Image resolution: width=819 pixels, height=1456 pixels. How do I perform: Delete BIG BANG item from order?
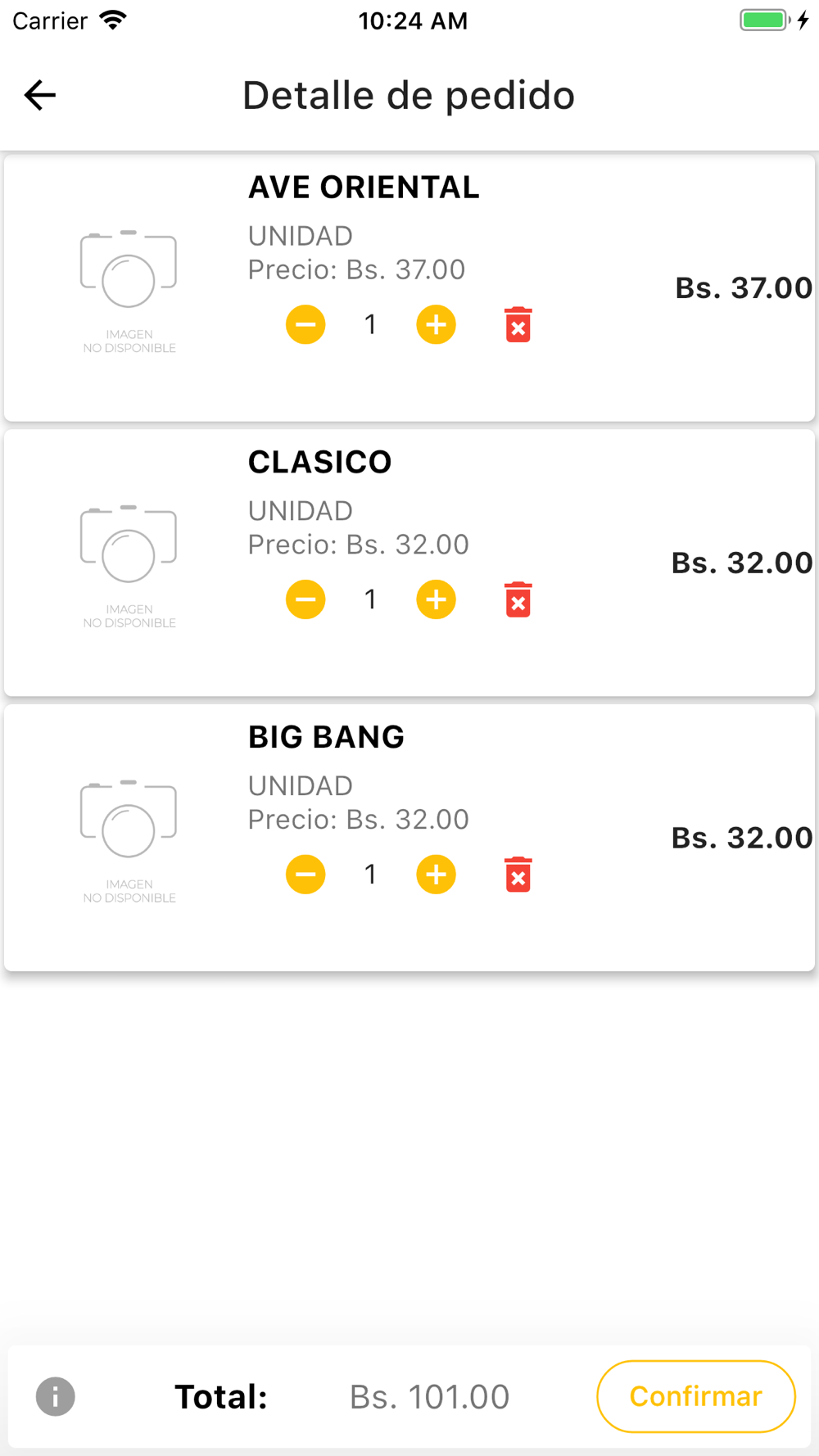click(518, 875)
